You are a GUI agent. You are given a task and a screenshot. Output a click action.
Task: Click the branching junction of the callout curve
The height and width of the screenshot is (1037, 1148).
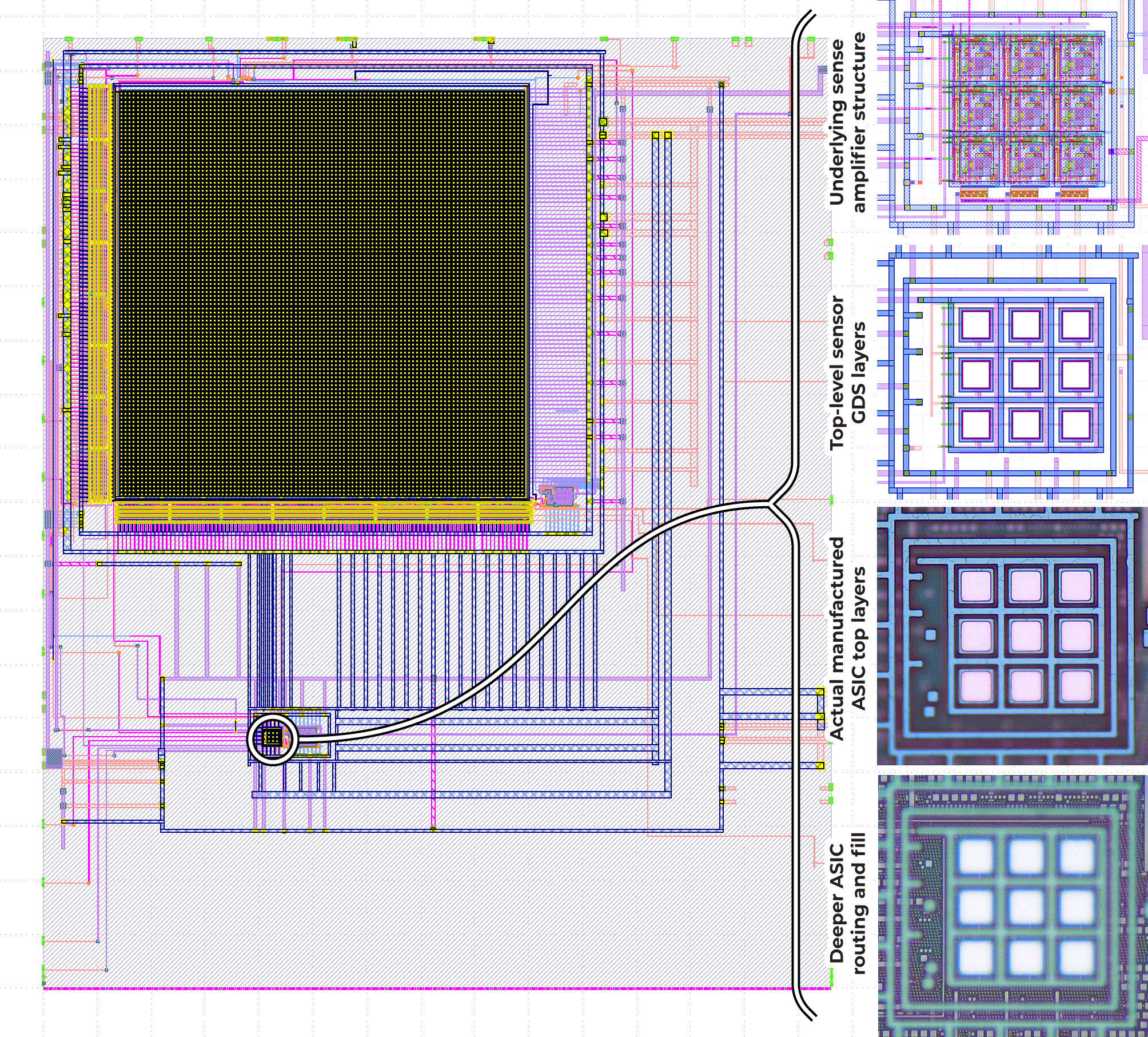coord(770,504)
